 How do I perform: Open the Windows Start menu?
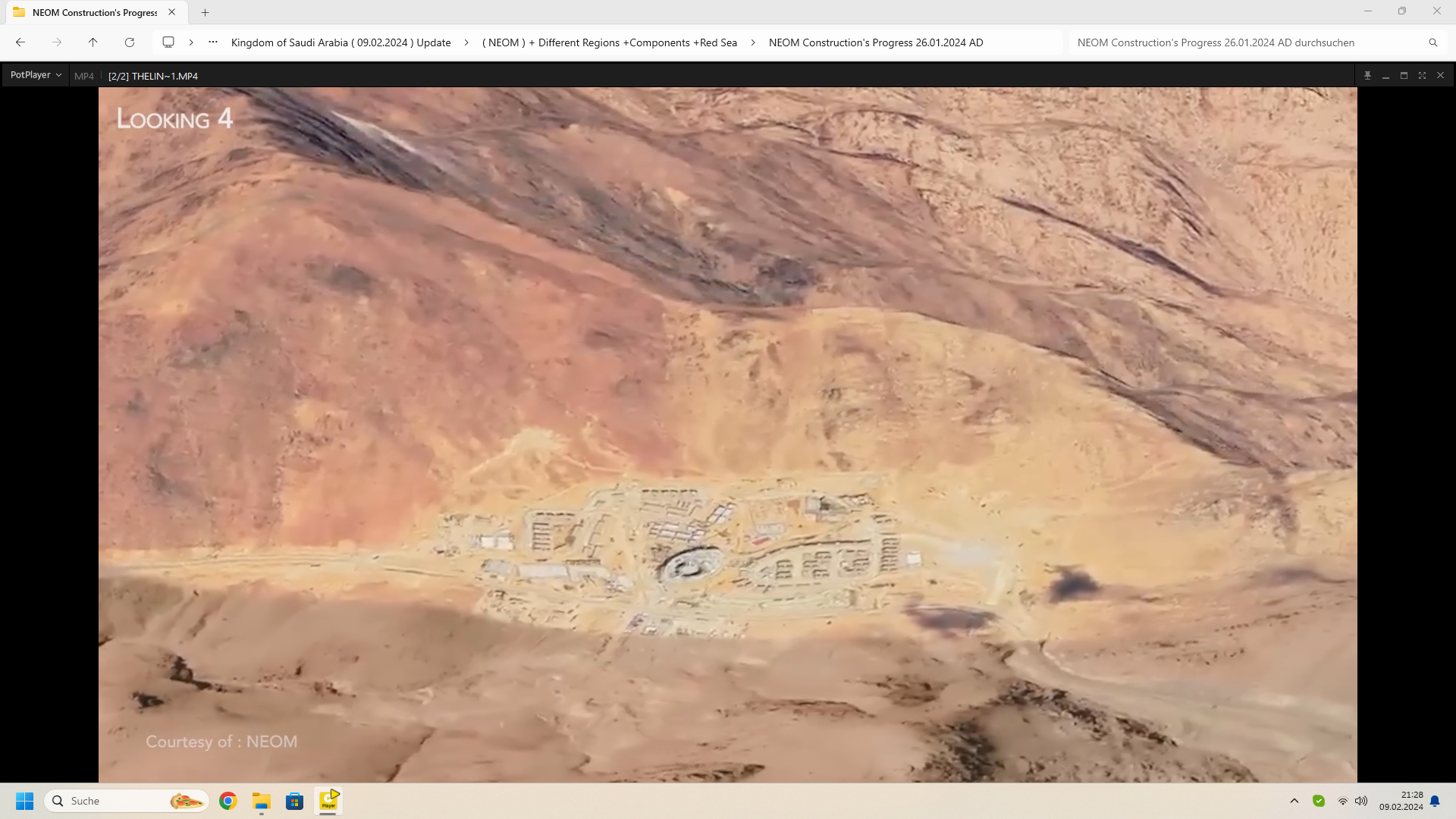pos(24,801)
